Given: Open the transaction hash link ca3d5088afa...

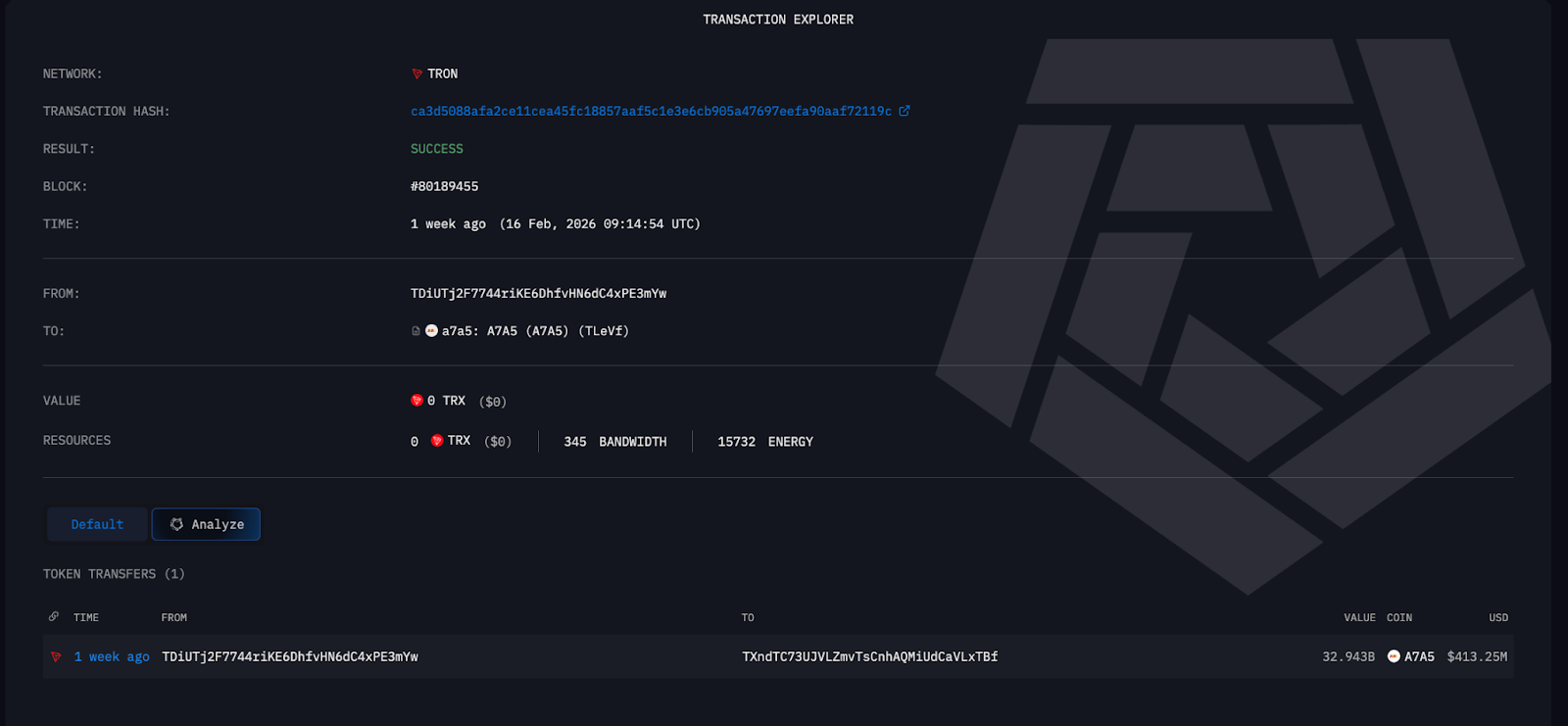Looking at the screenshot, I should pos(651,112).
